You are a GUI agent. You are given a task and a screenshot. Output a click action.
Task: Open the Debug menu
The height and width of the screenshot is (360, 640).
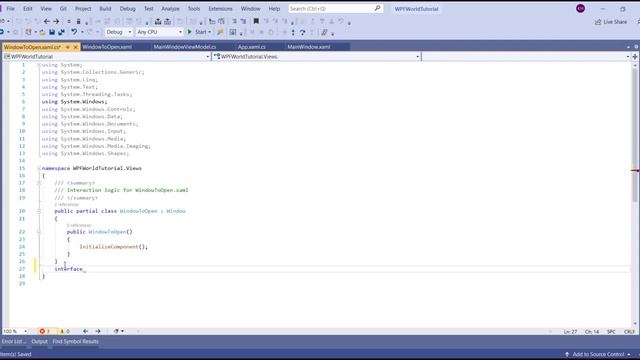pyautogui.click(x=127, y=9)
